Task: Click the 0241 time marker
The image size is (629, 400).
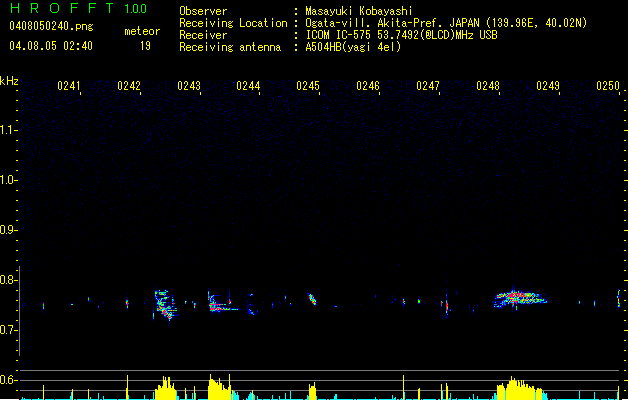Action: pyautogui.click(x=69, y=86)
